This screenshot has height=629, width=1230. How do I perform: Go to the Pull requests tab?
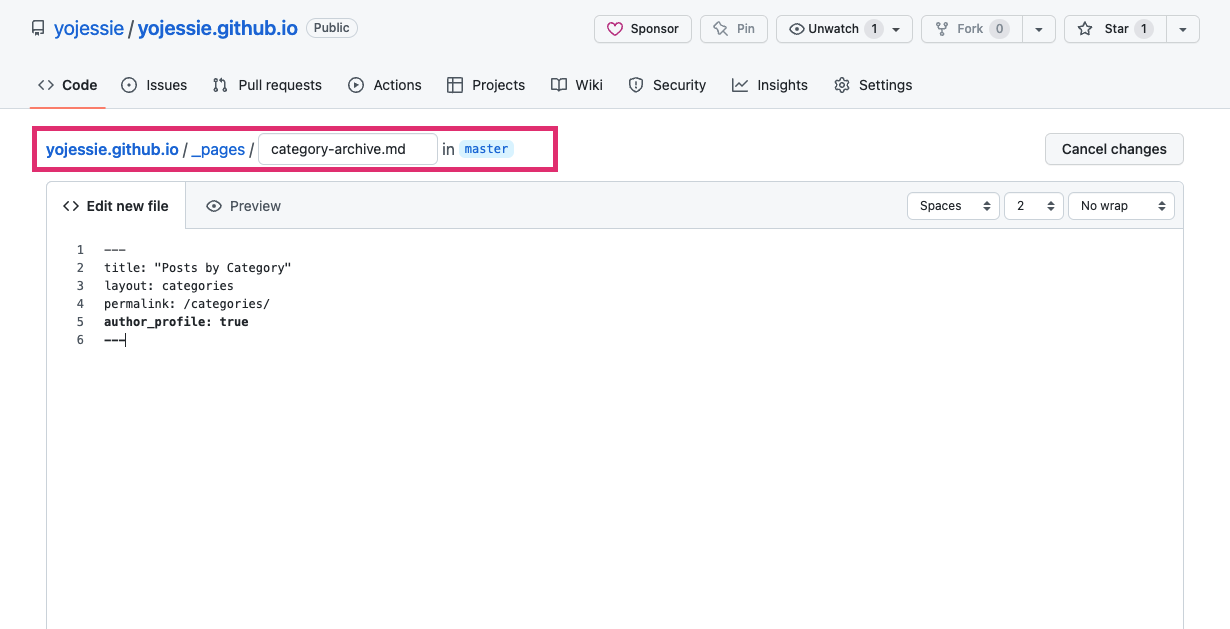tap(267, 85)
